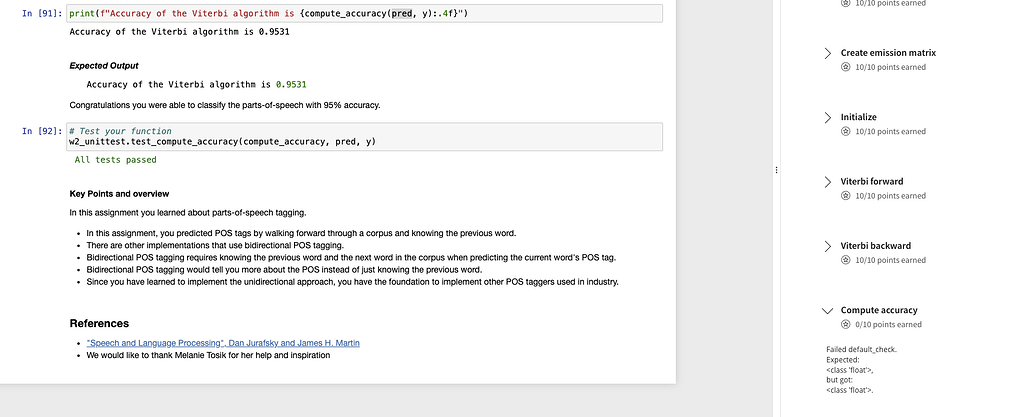Click the points badge icon under Viterbi forward
The image size is (1023, 417).
pos(846,196)
